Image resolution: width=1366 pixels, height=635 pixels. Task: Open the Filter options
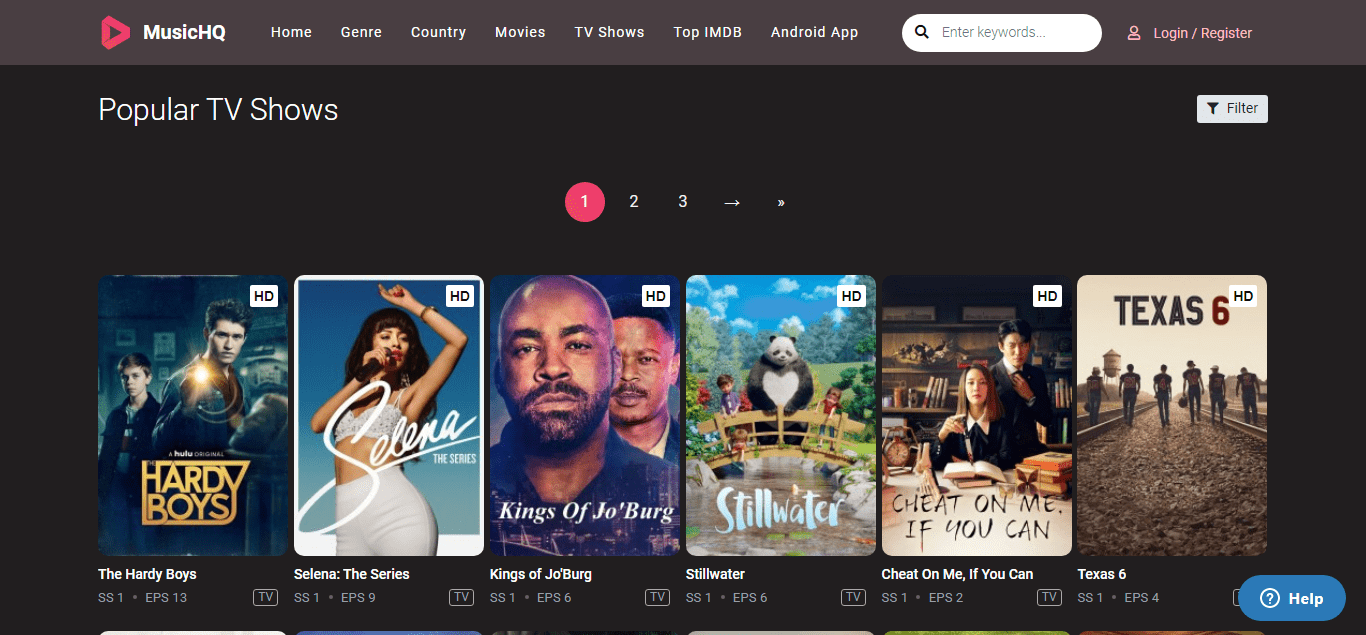coord(1232,109)
